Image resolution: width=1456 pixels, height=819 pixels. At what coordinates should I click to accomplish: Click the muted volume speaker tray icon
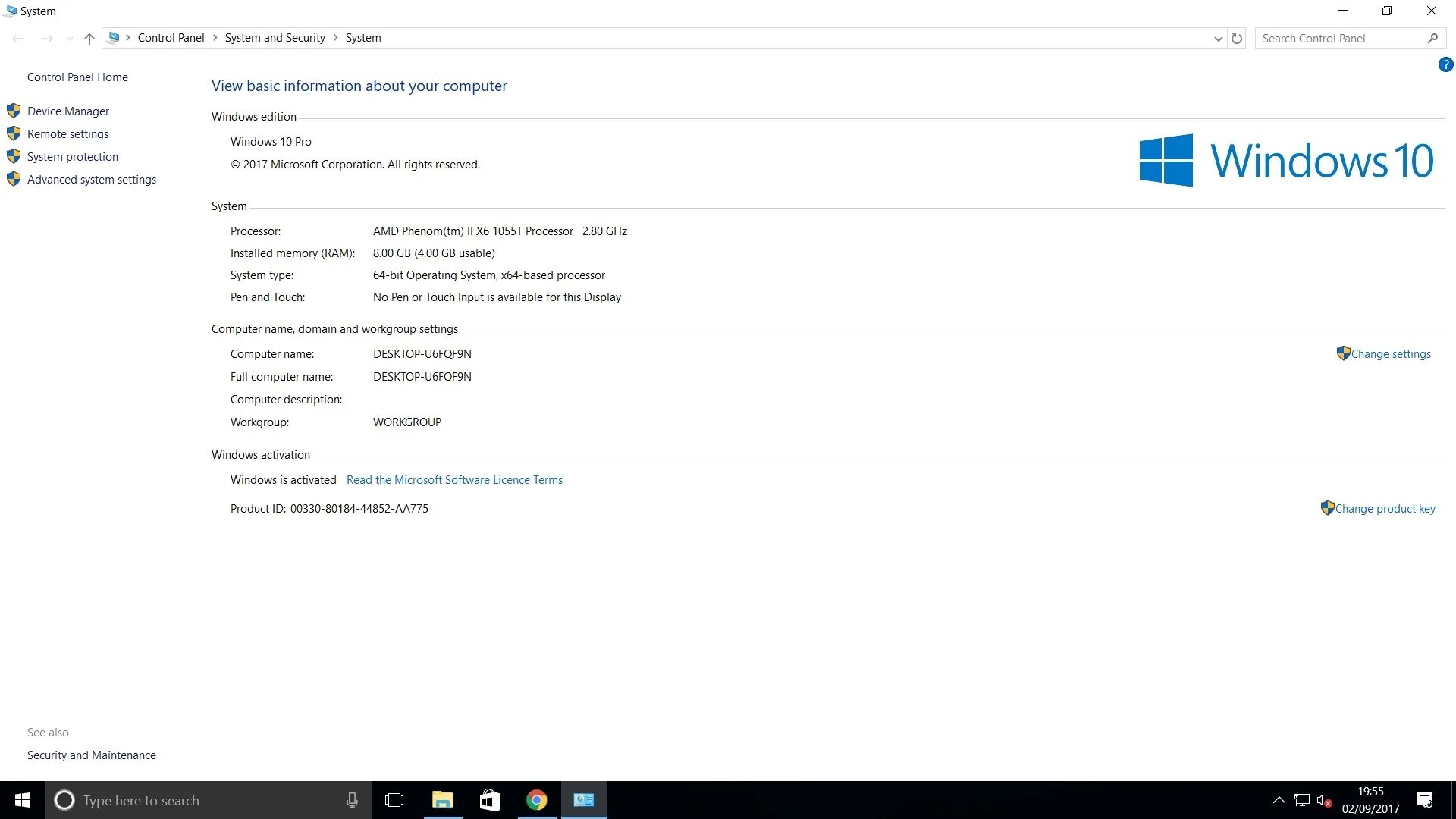click(x=1324, y=800)
